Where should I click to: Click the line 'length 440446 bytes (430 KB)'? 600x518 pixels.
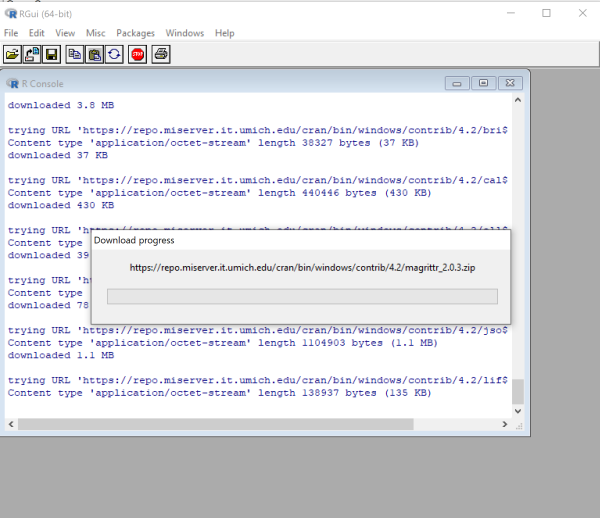(220, 193)
